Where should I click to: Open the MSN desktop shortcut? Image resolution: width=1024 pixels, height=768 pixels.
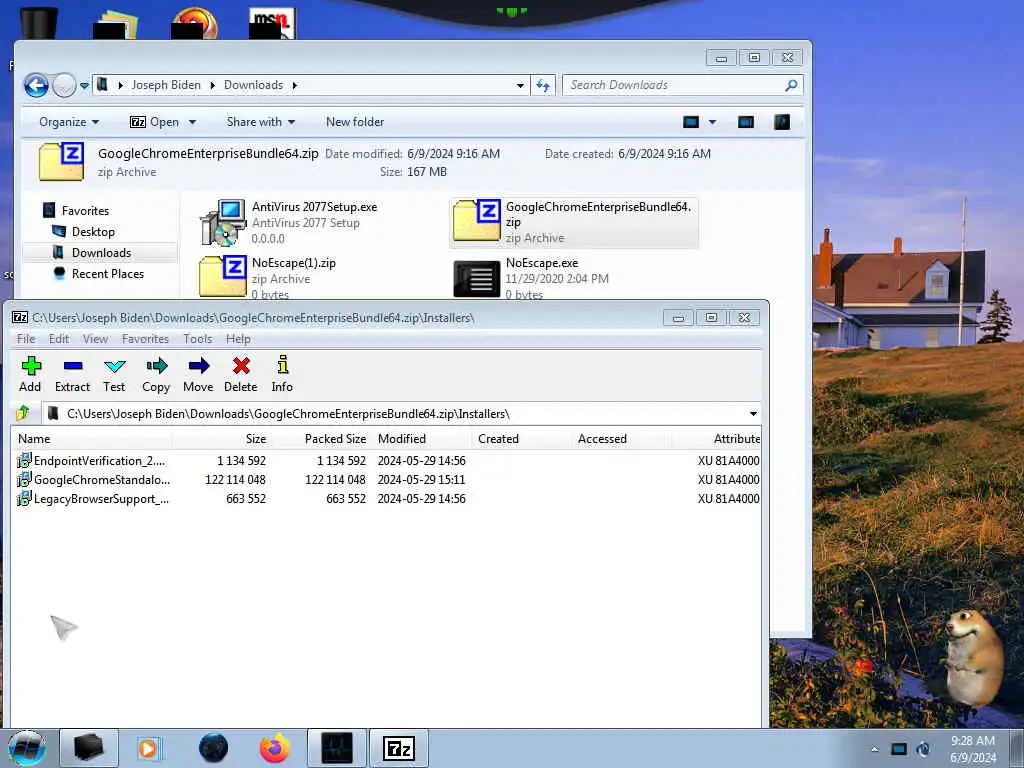click(x=272, y=22)
